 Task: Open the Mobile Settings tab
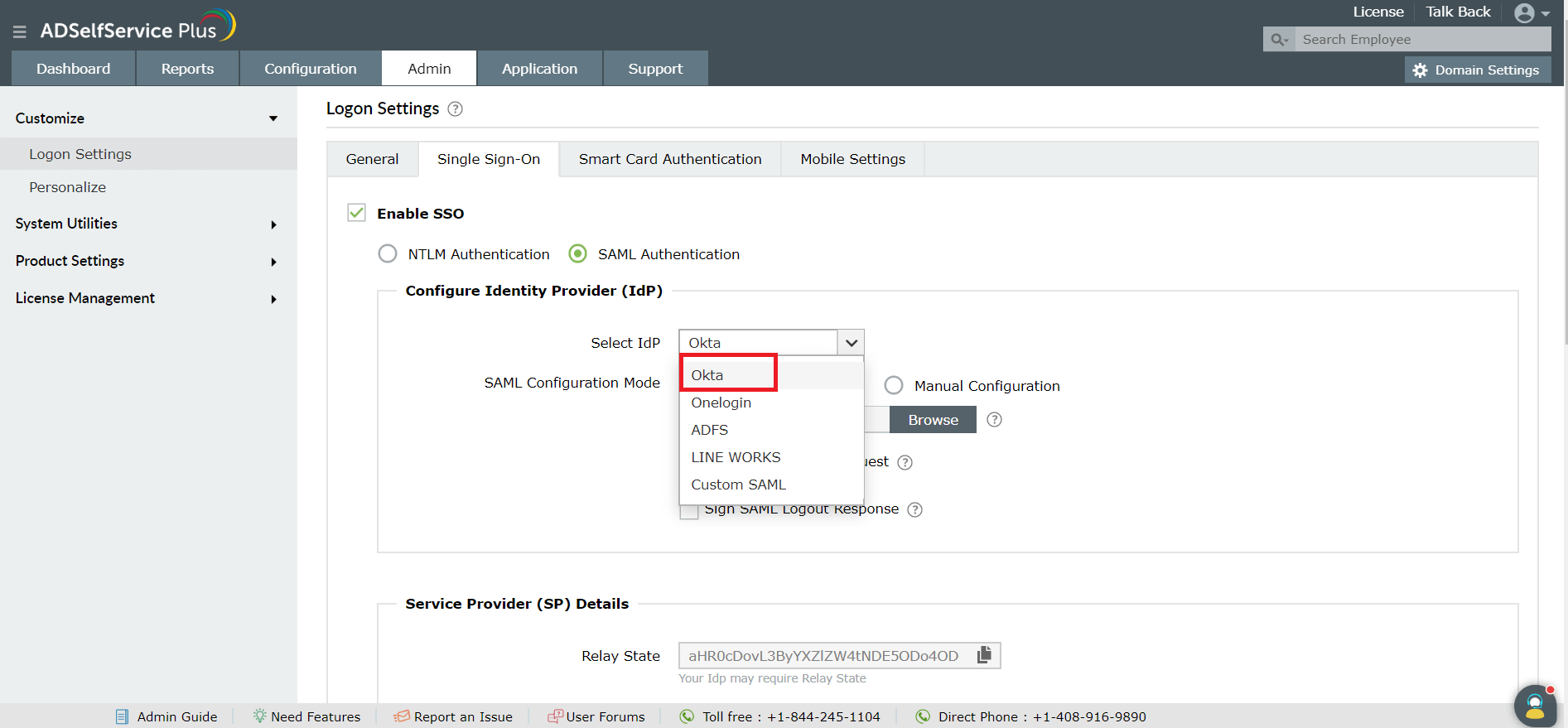[x=853, y=159]
